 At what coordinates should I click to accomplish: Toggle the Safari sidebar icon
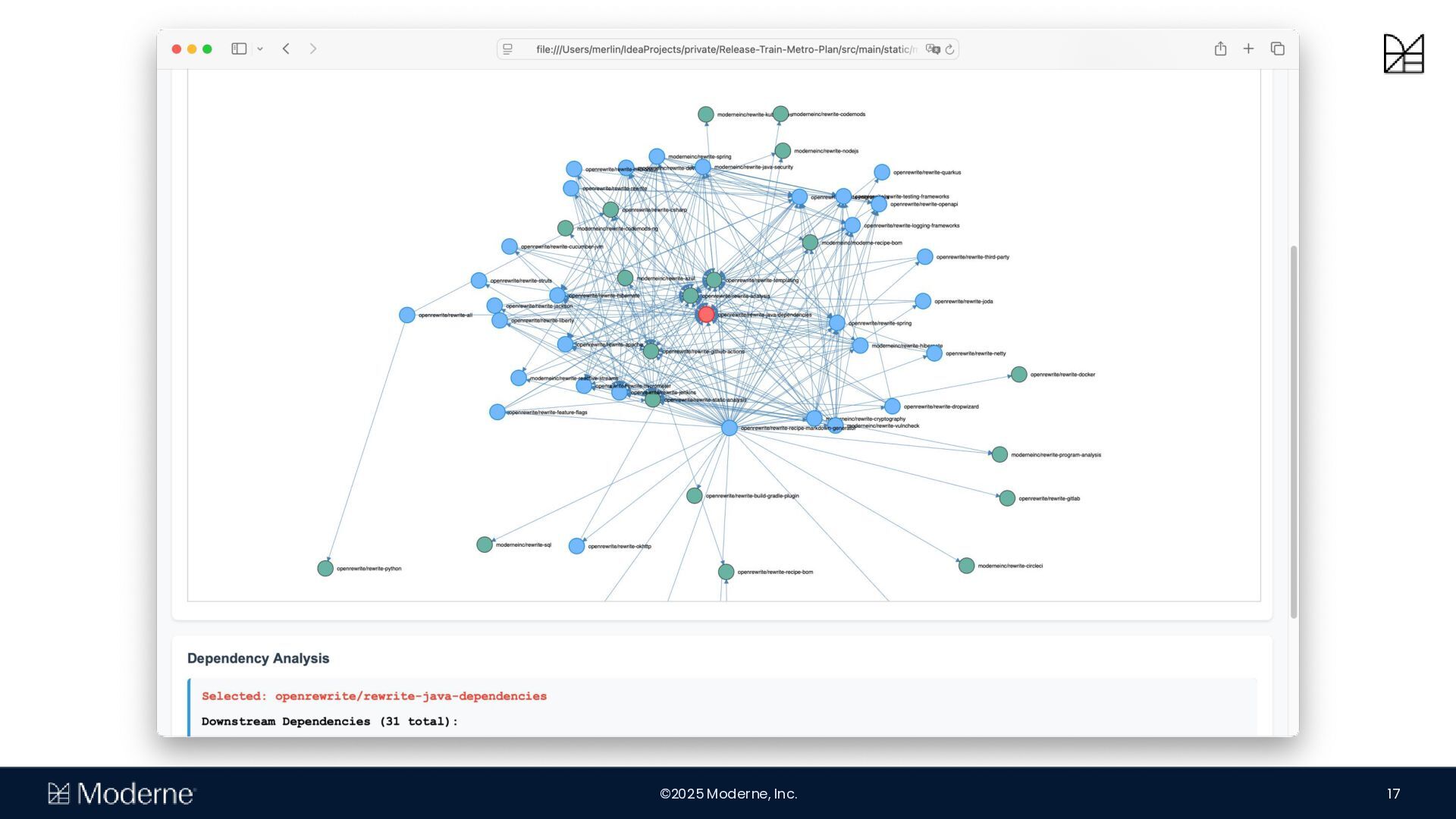(239, 49)
